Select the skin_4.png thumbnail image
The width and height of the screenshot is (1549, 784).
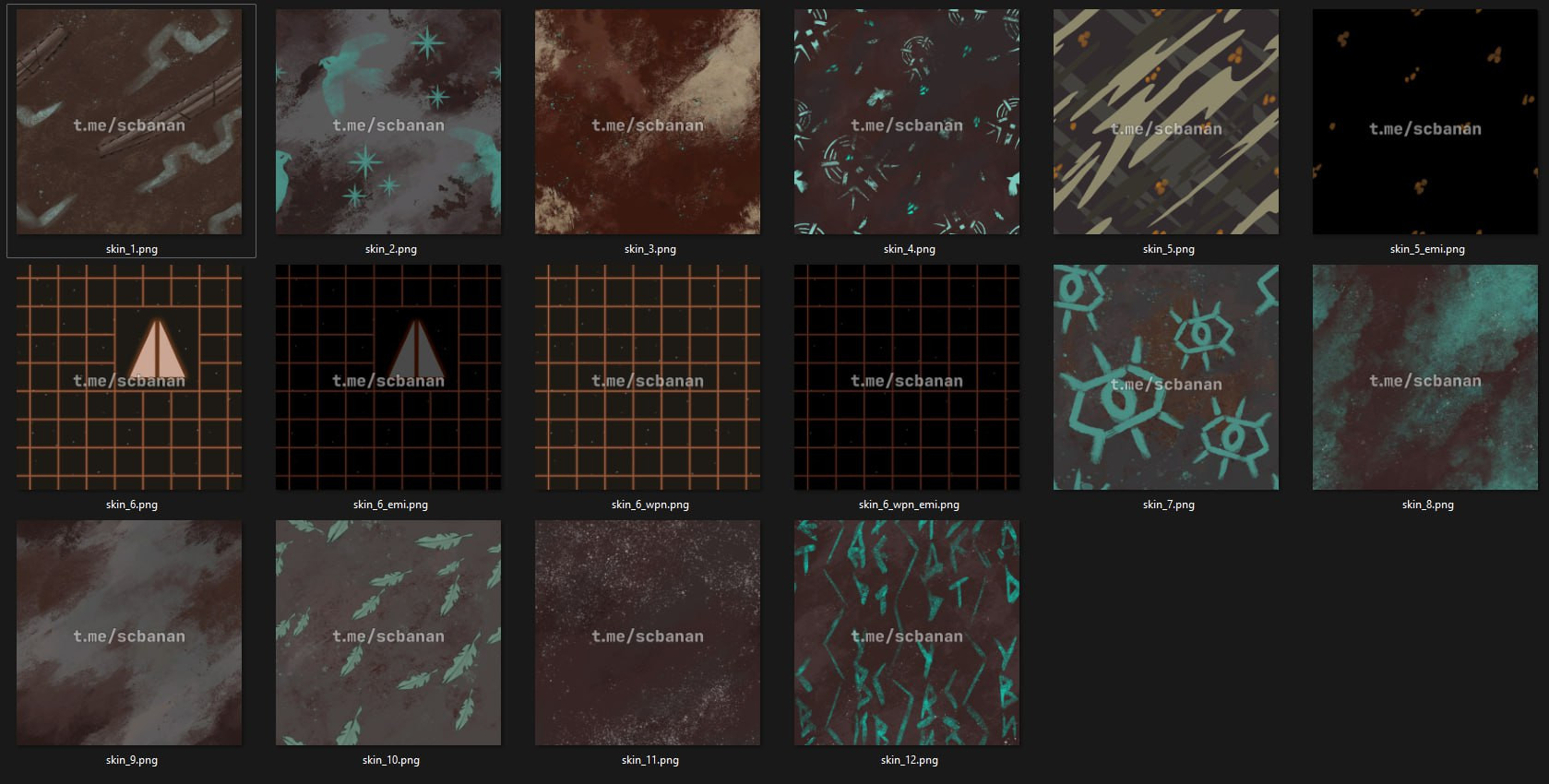[x=907, y=122]
